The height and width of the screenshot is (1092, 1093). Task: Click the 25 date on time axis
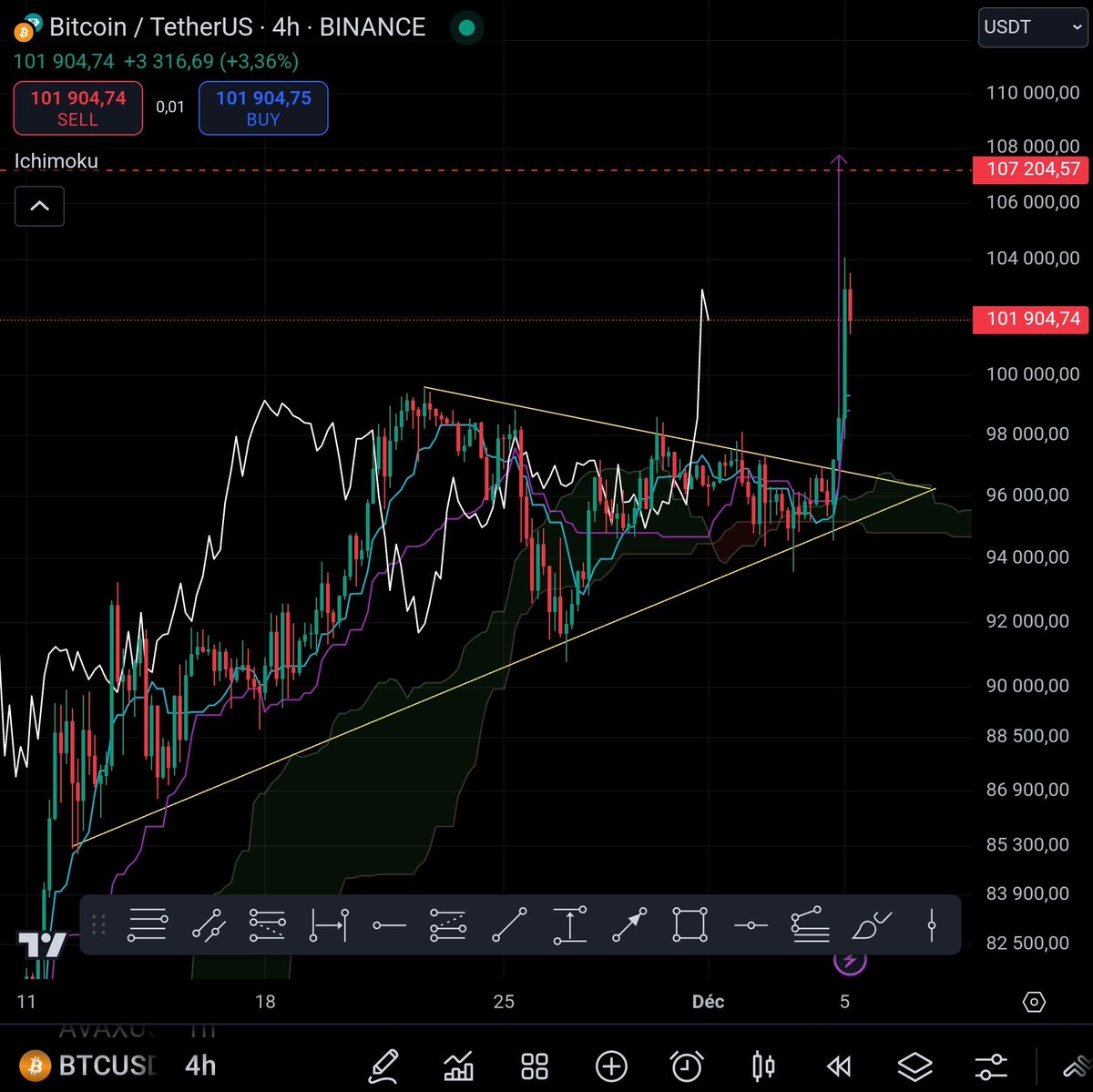(x=504, y=1002)
